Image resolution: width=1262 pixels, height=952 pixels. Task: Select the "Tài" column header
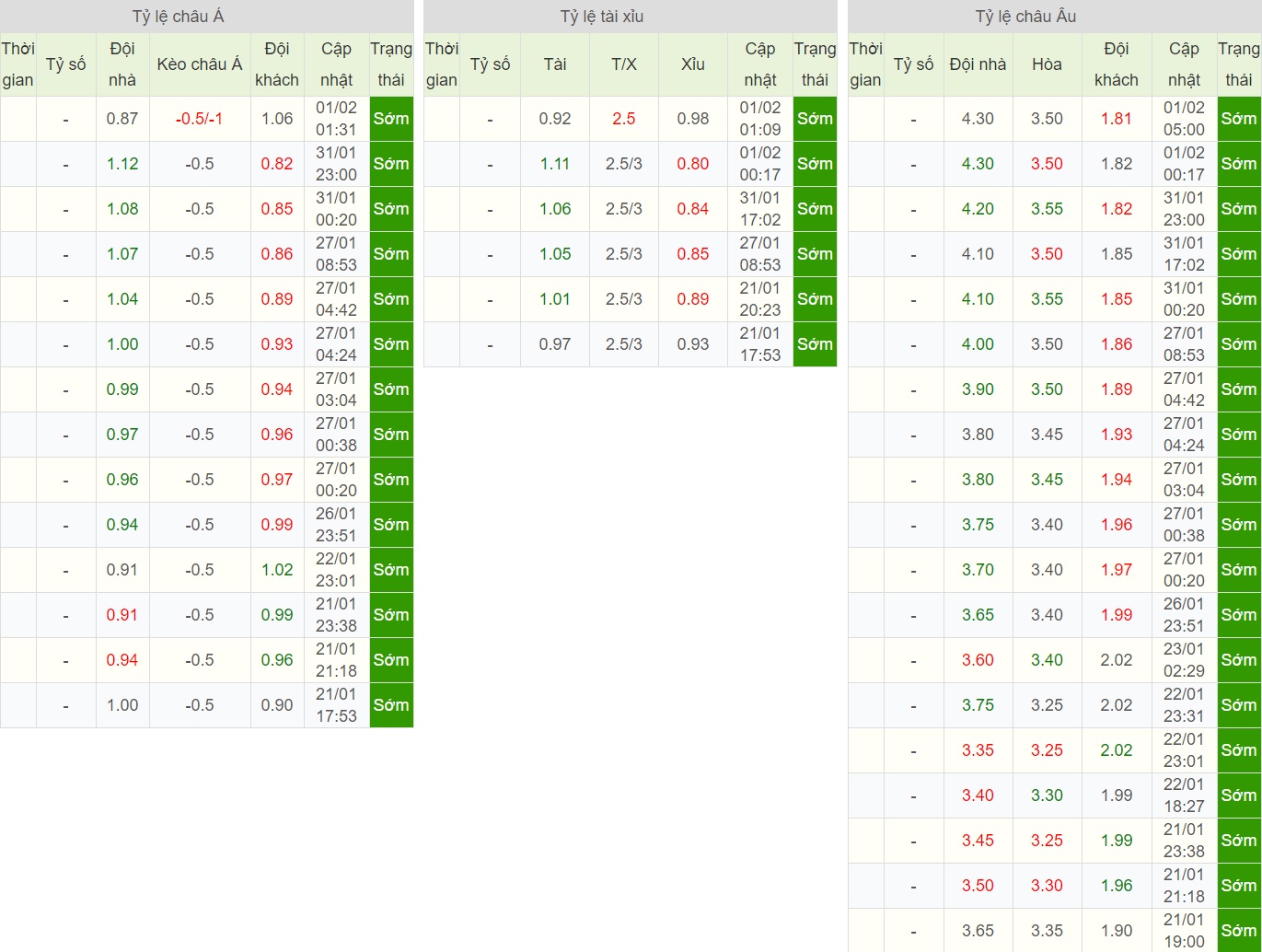coord(555,64)
